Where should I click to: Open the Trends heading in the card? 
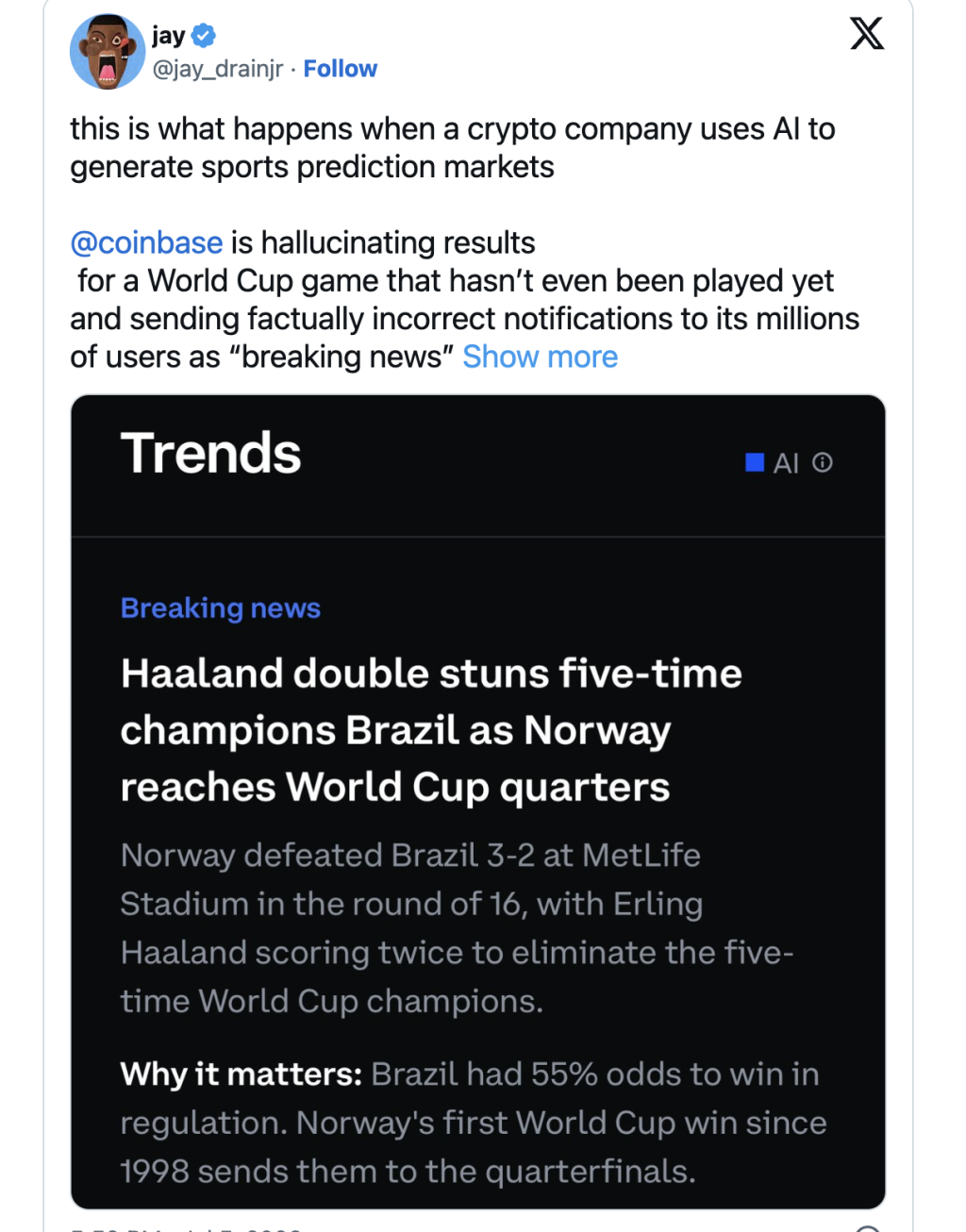(211, 454)
